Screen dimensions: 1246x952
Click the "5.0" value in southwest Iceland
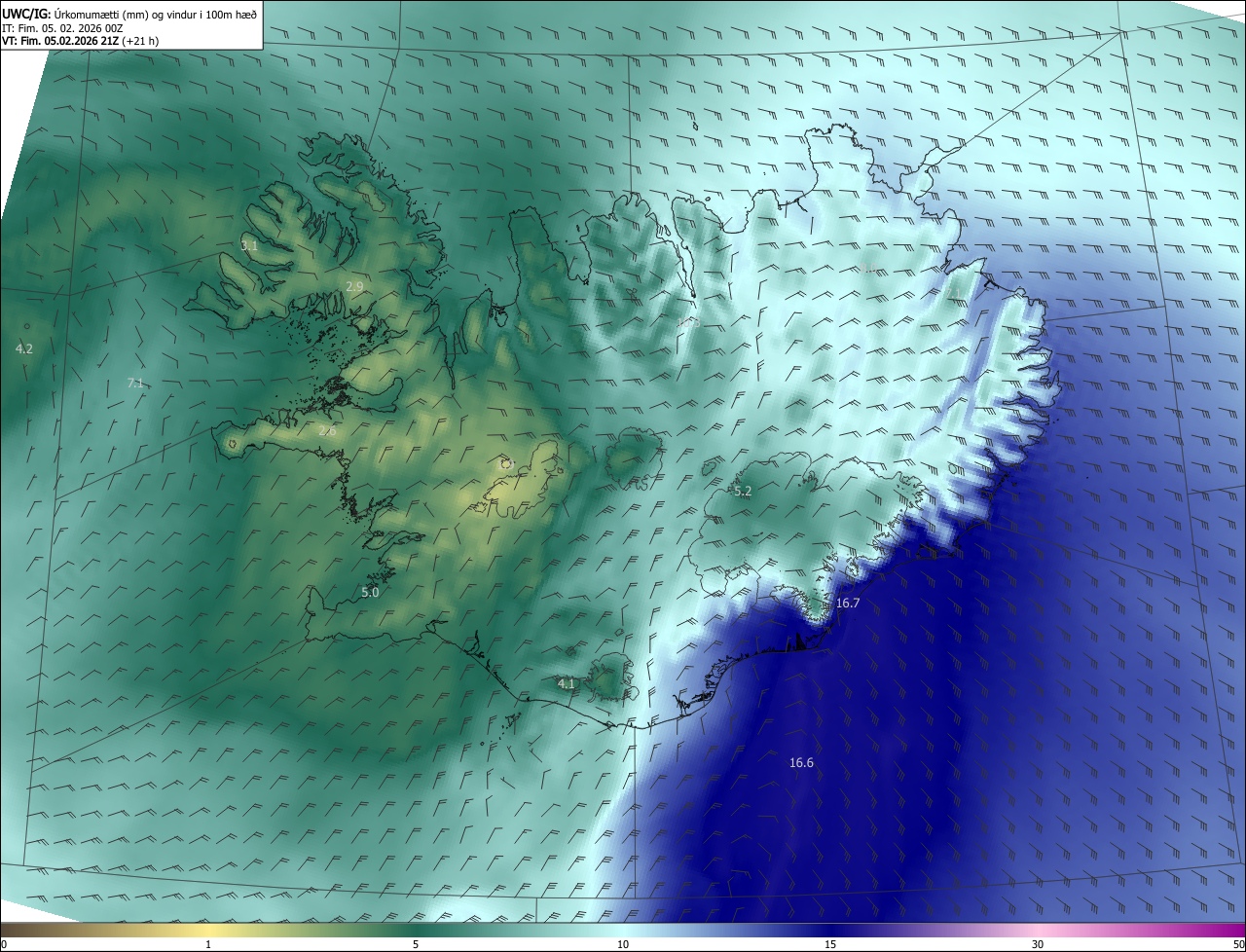370,592
